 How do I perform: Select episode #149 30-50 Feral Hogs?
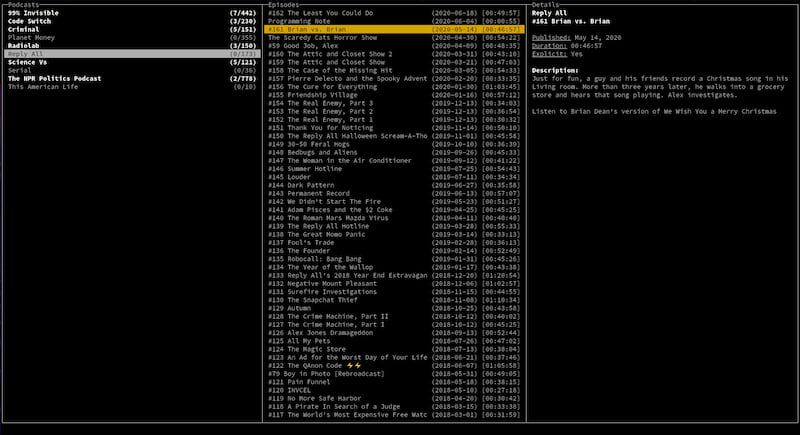coord(394,144)
